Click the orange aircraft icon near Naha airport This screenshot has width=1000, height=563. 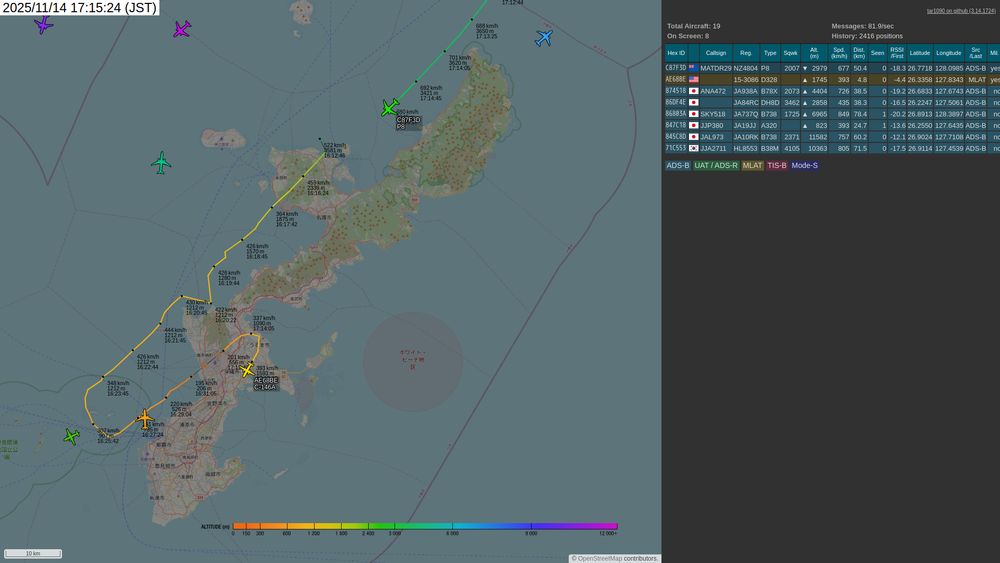[145, 419]
